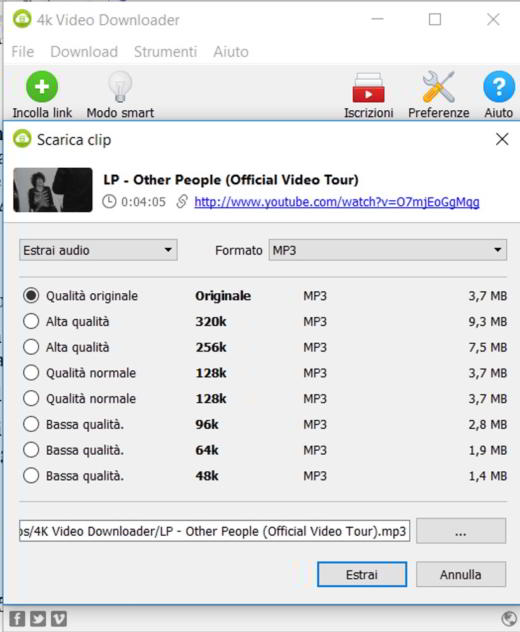Open Vimeo icon in status bar

point(59,618)
